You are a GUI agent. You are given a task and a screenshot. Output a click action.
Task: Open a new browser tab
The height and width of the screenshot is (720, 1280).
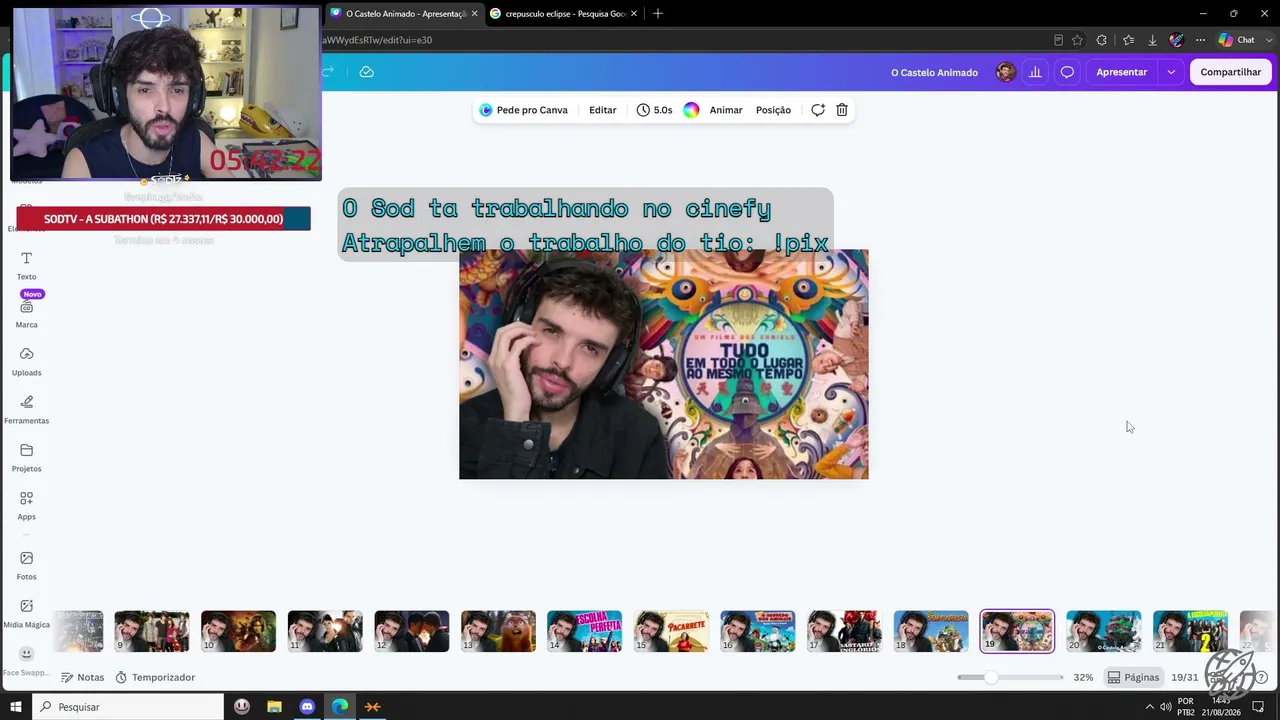(658, 14)
